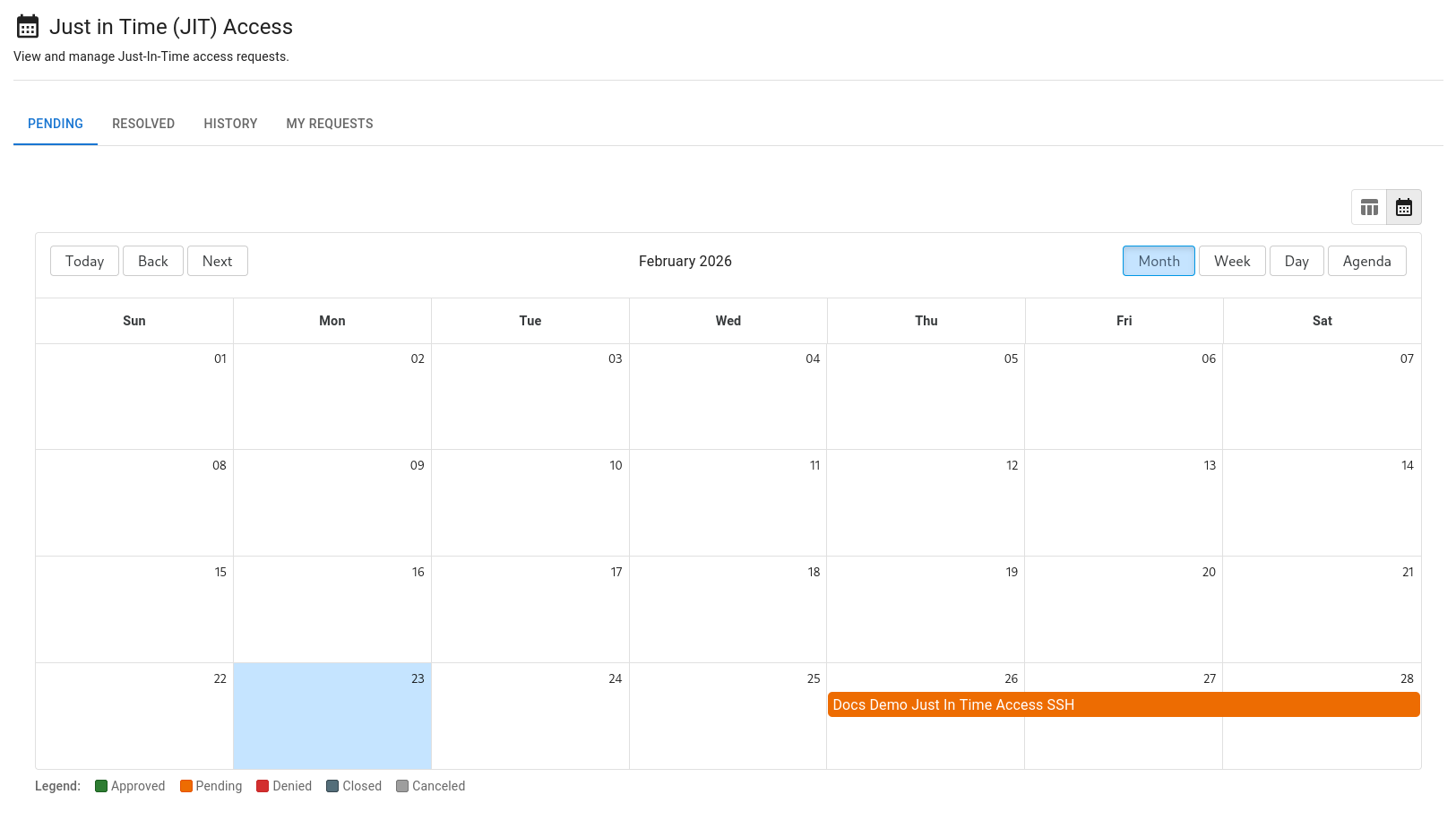This screenshot has height=829, width=1456.
Task: Click the green Approved legend swatch
Action: point(101,786)
